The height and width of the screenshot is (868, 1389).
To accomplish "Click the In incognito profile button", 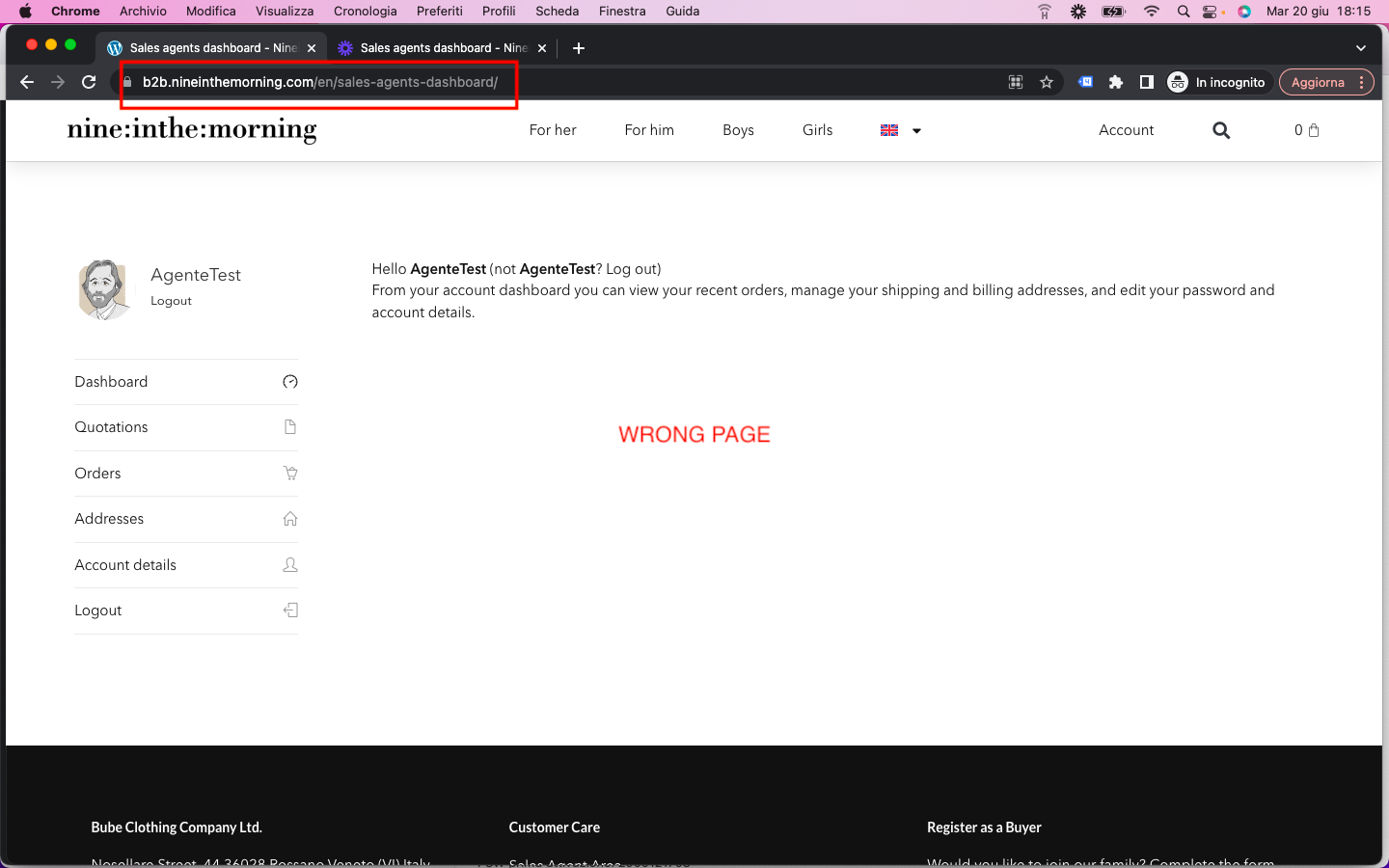I will click(1217, 82).
